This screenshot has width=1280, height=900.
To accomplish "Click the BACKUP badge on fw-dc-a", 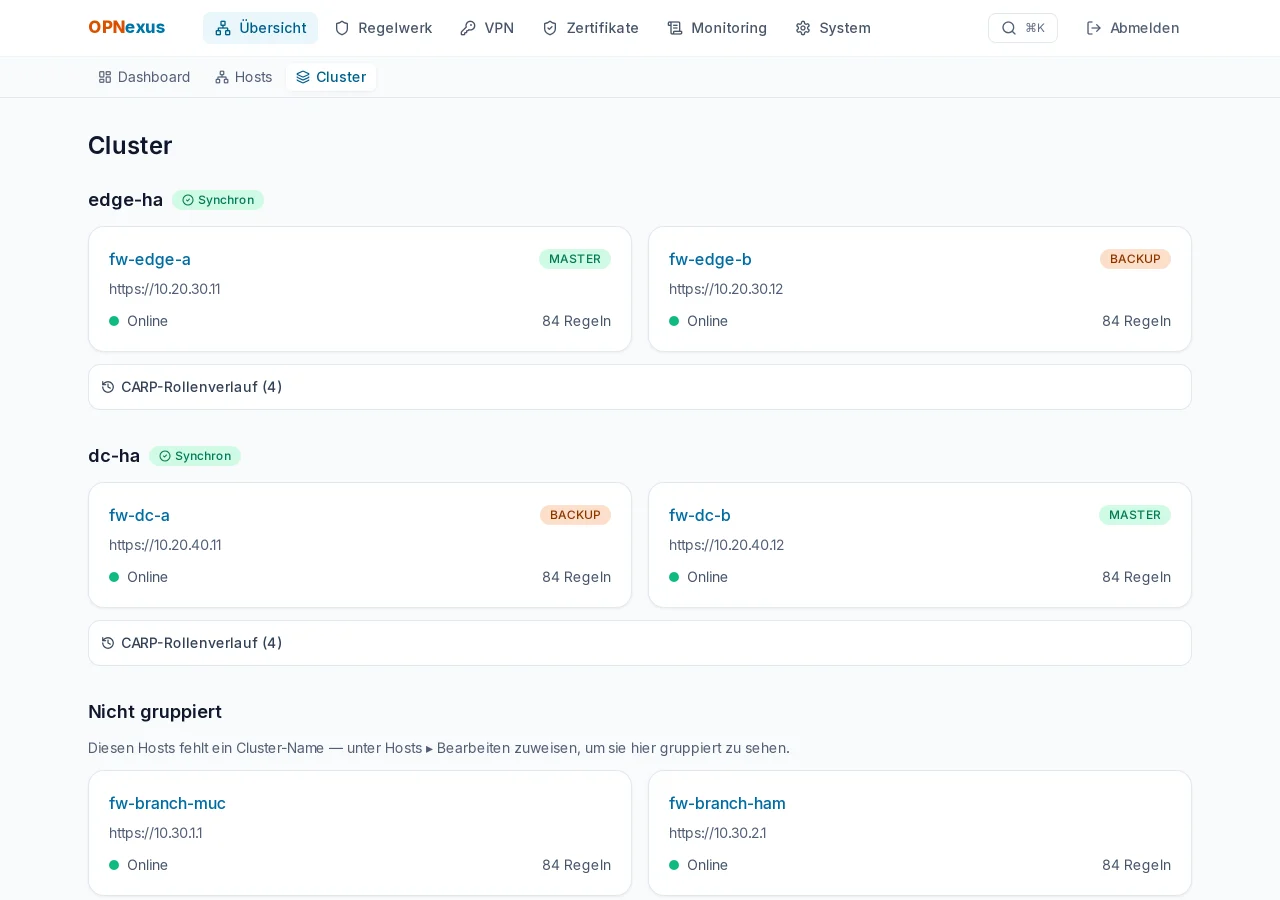I will tap(575, 515).
